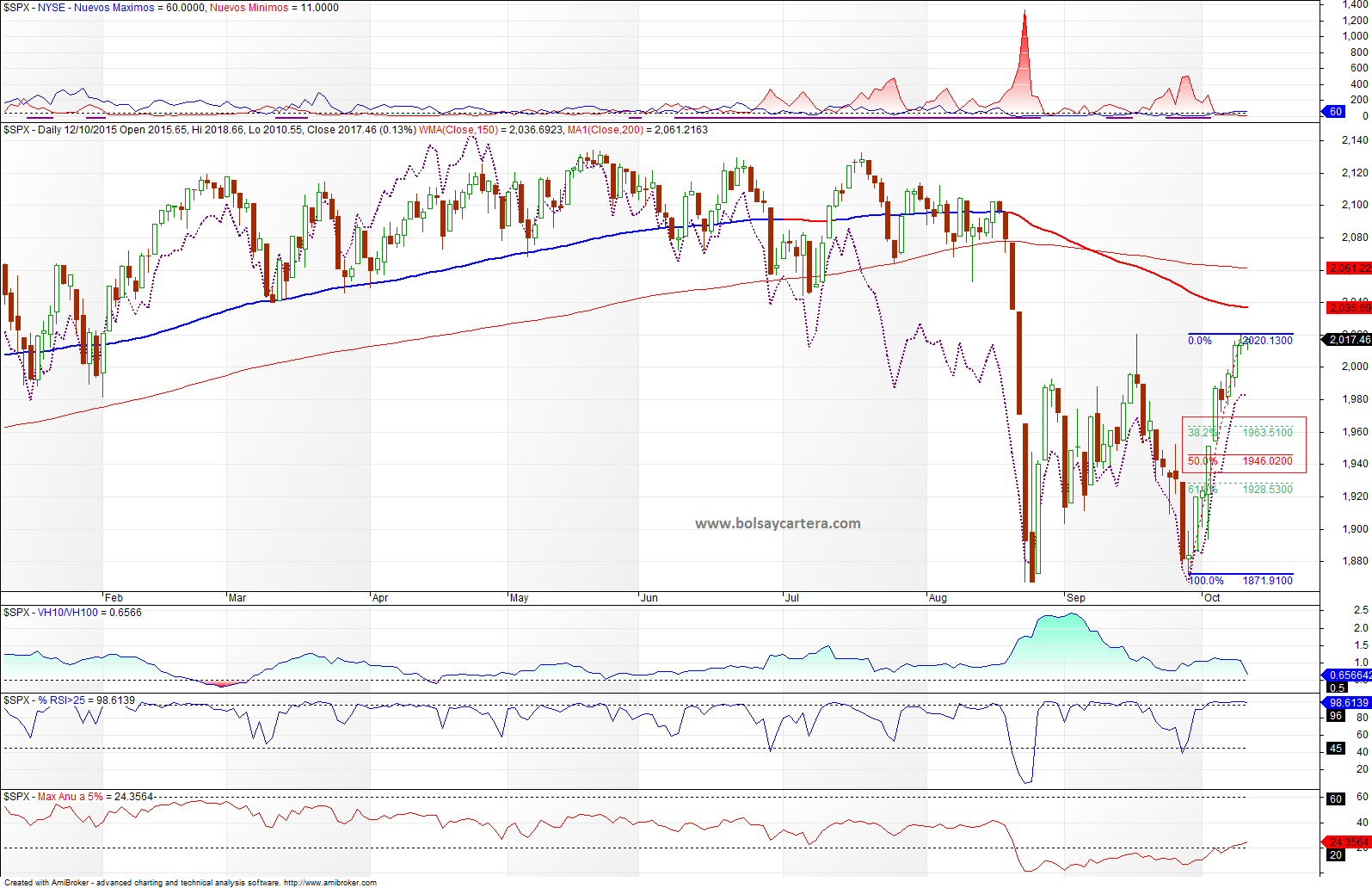Click the red 2,061.22 price tag

pos(1349,268)
